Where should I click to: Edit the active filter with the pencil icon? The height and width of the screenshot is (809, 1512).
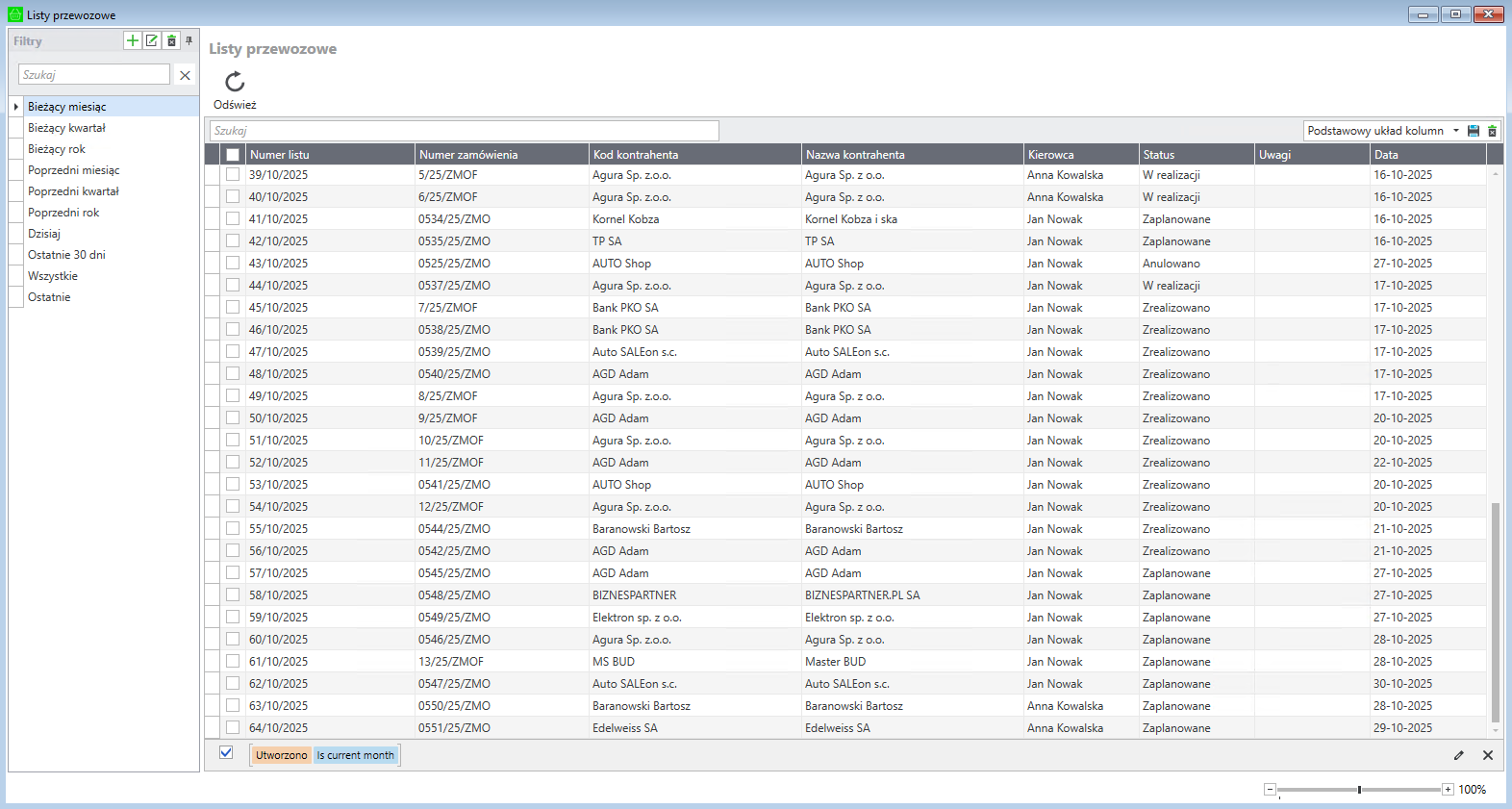coord(1459,755)
